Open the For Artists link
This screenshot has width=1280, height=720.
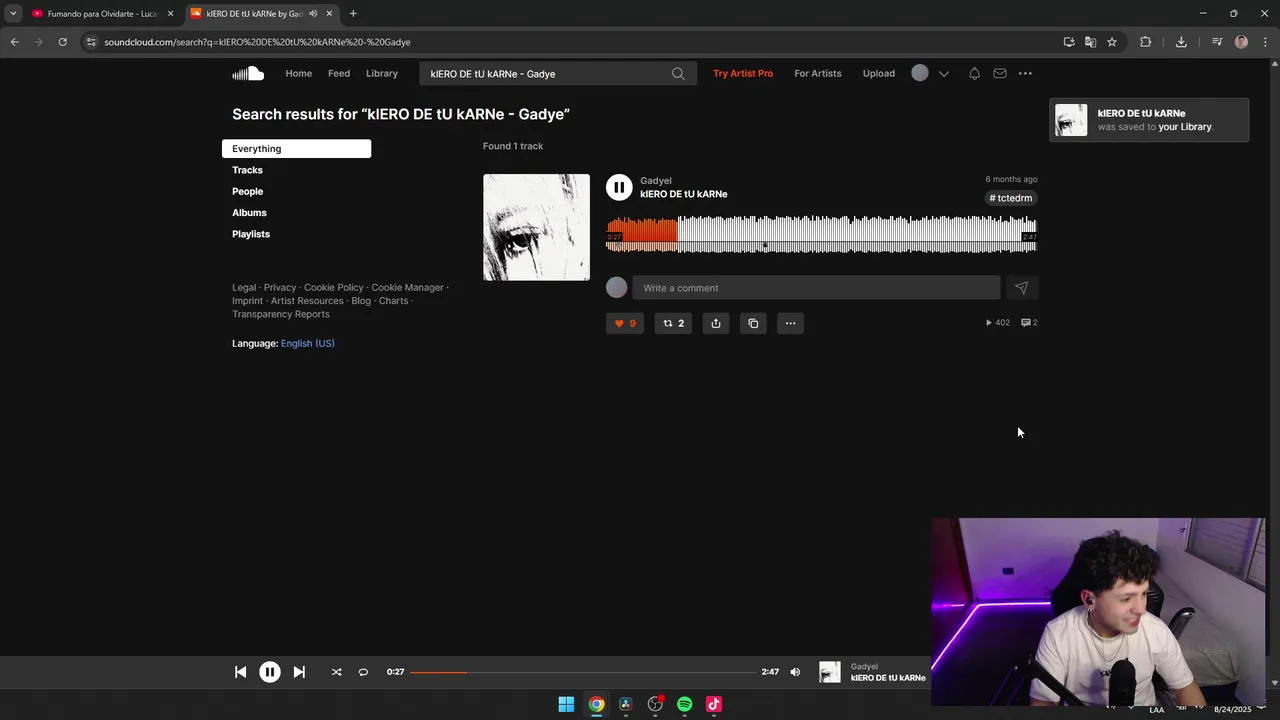click(818, 73)
